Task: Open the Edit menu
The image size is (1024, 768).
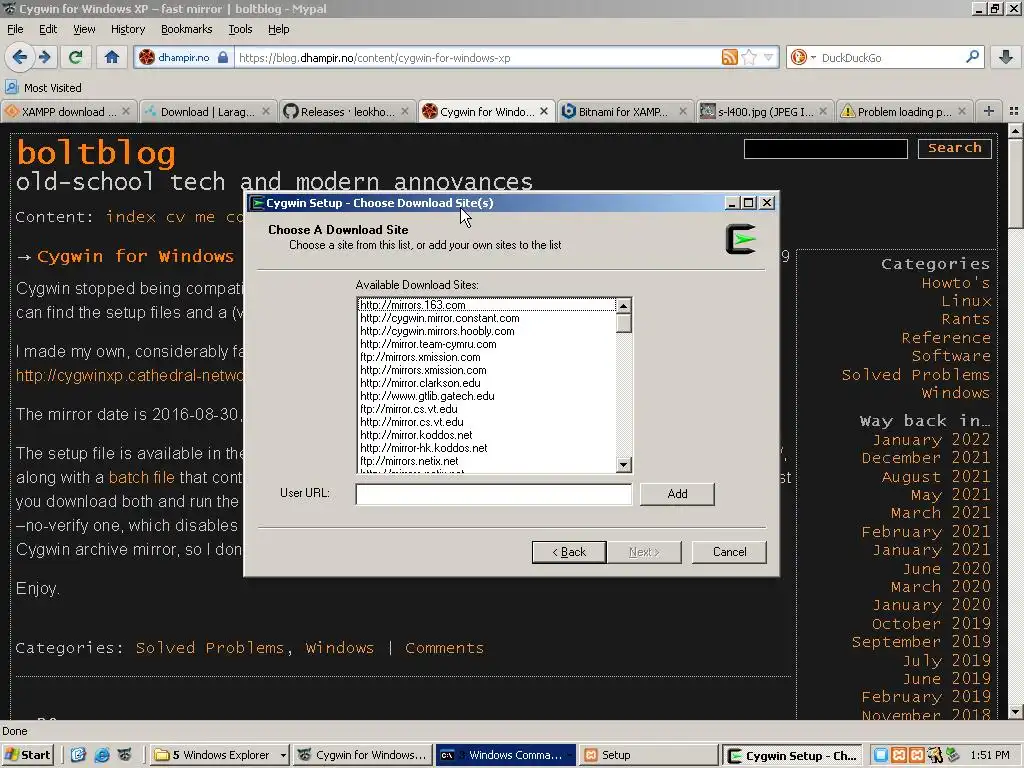Action: 48,29
